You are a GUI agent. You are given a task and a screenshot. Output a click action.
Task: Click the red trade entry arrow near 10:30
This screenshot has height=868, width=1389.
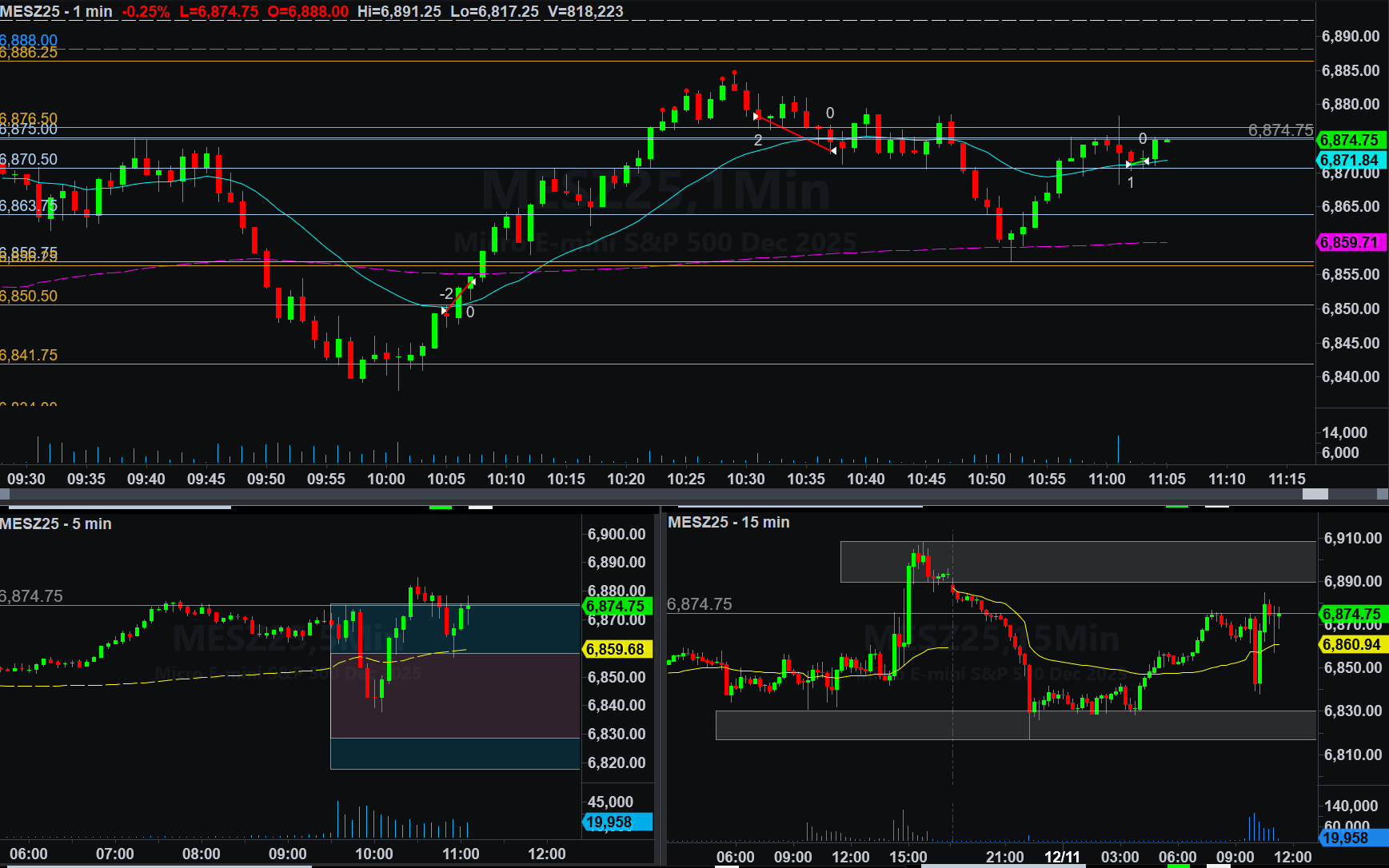(756, 117)
